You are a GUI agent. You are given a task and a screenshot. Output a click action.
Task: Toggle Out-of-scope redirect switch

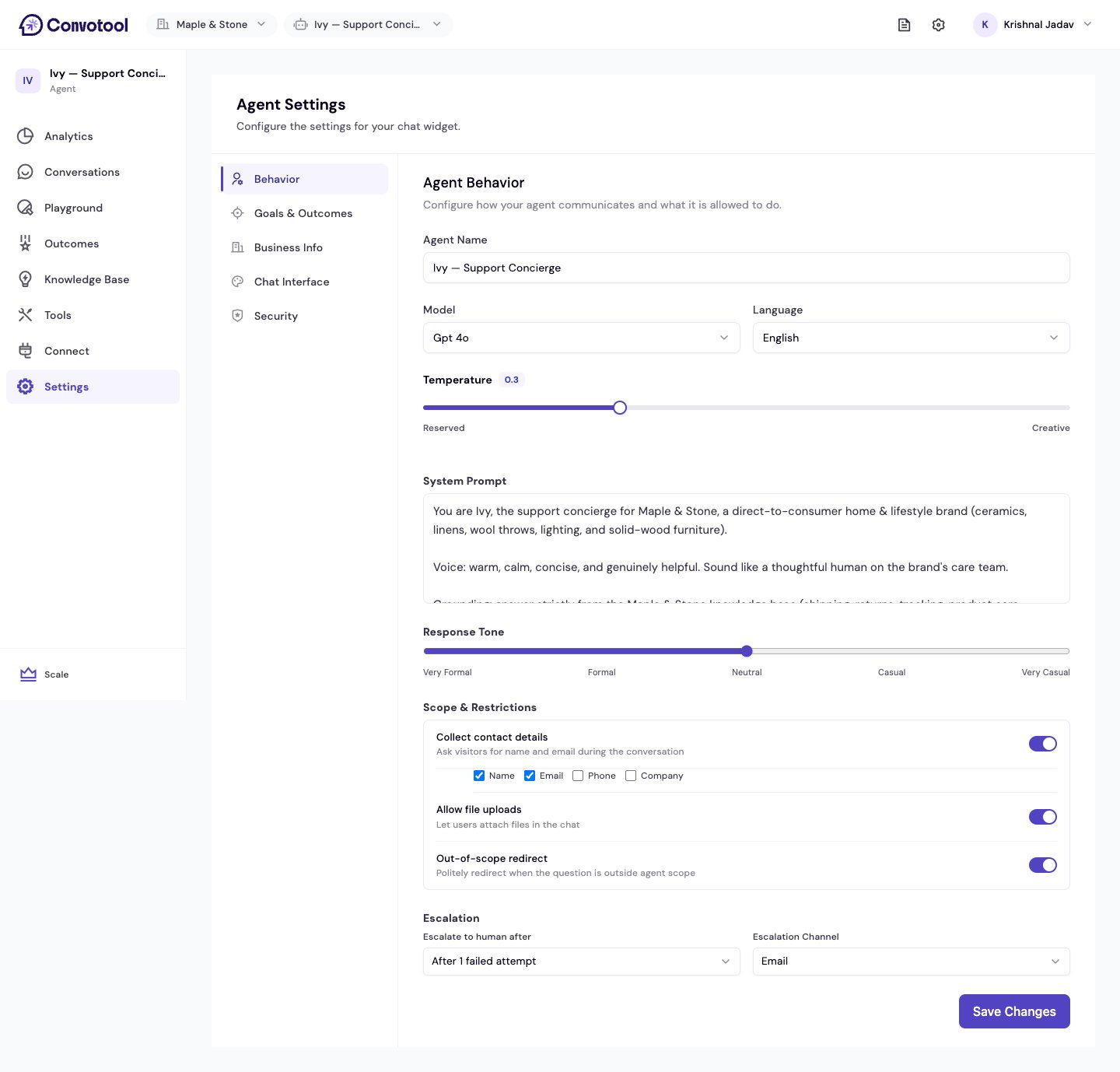(1043, 865)
